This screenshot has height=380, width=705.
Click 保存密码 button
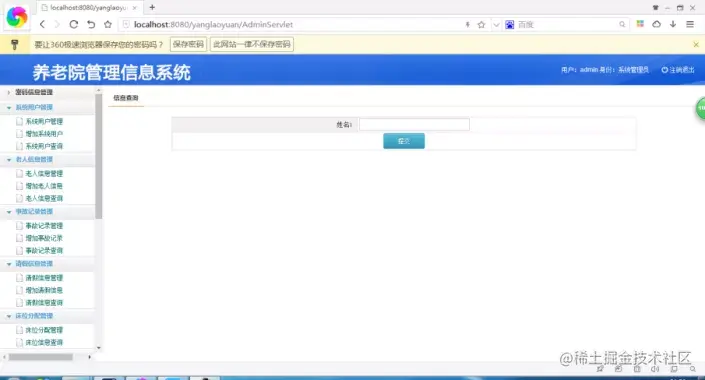point(188,44)
